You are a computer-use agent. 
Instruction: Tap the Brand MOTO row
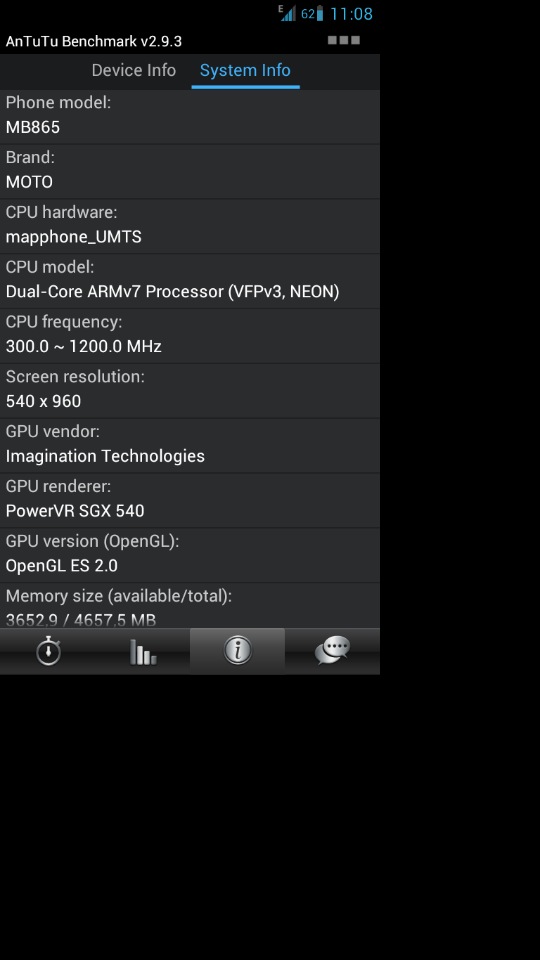190,171
